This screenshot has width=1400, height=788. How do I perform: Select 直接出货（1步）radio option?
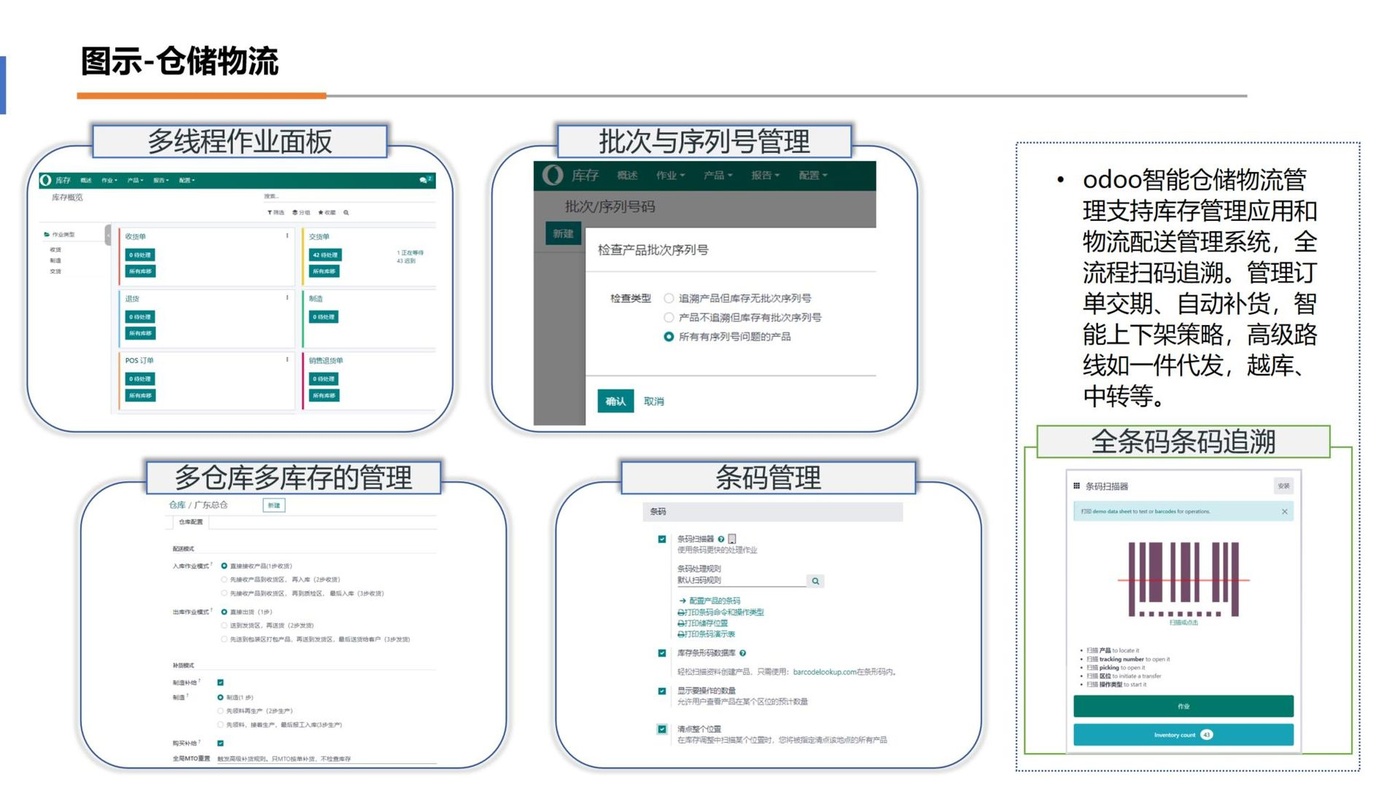coord(223,612)
